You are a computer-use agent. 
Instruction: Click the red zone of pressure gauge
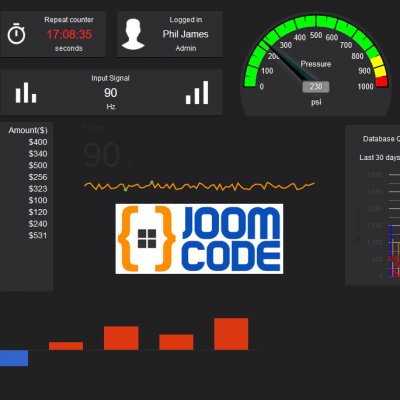click(383, 82)
